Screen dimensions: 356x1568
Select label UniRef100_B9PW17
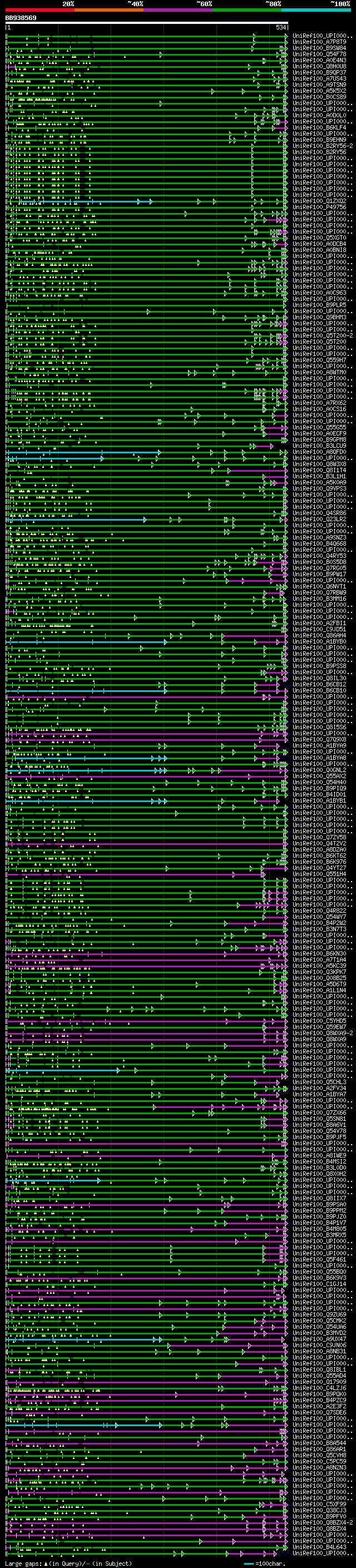point(319,574)
